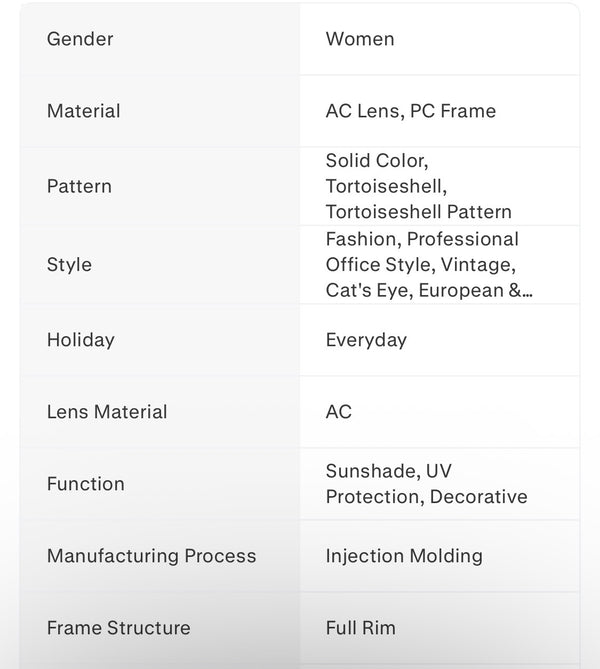Screen dimensions: 600x669
Task: Click the Tortoiseshell Pattern value text
Action: pos(419,212)
